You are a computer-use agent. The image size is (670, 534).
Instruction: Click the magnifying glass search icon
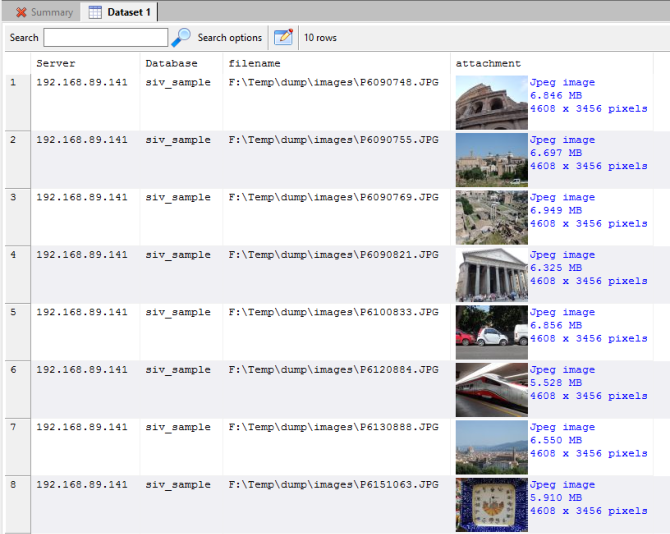[181, 38]
